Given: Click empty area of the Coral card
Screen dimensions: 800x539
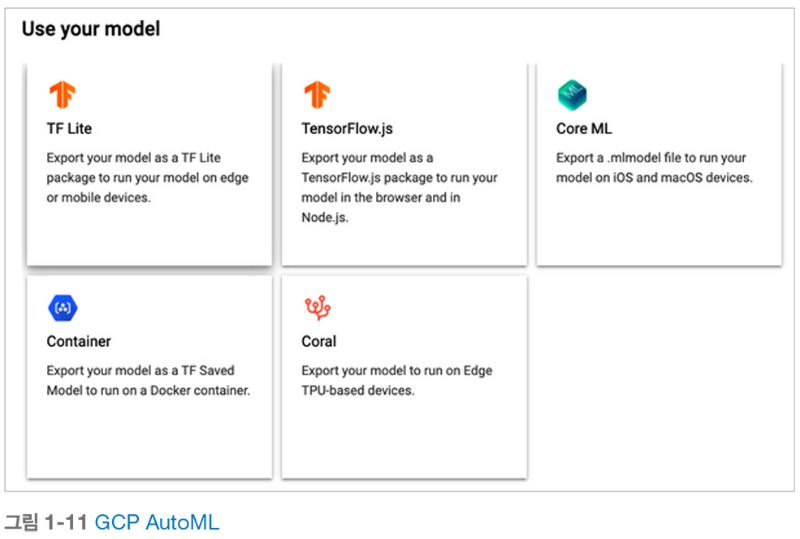Looking at the screenshot, I should 404,439.
